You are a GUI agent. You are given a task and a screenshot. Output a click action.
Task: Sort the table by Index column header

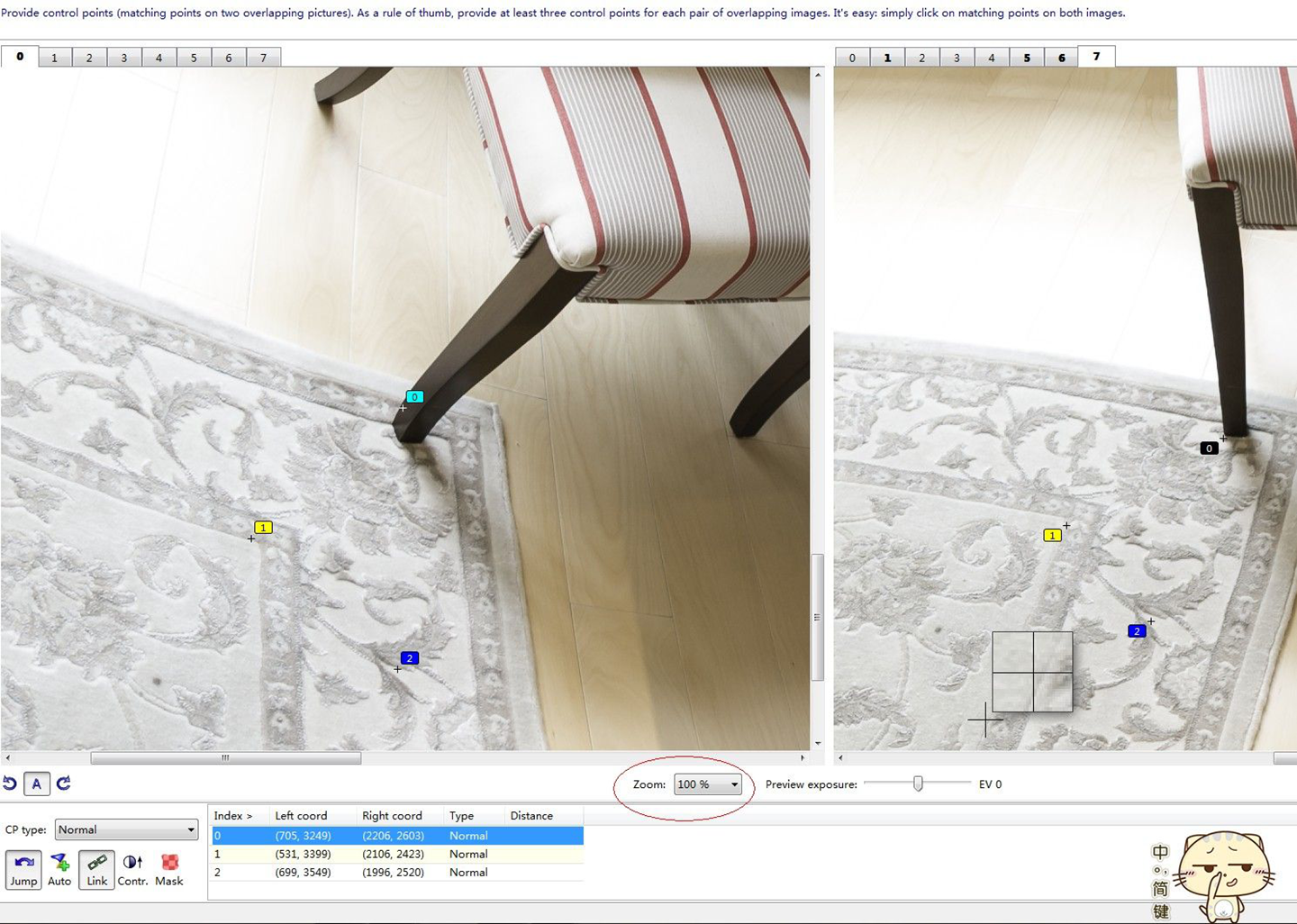(232, 816)
